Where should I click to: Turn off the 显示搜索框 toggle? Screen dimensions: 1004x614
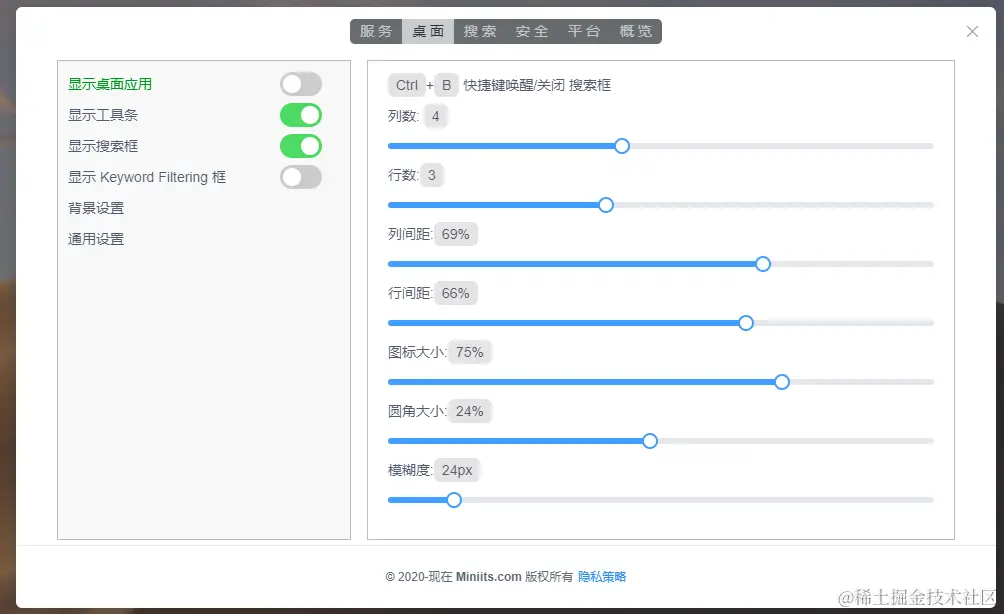tap(300, 145)
